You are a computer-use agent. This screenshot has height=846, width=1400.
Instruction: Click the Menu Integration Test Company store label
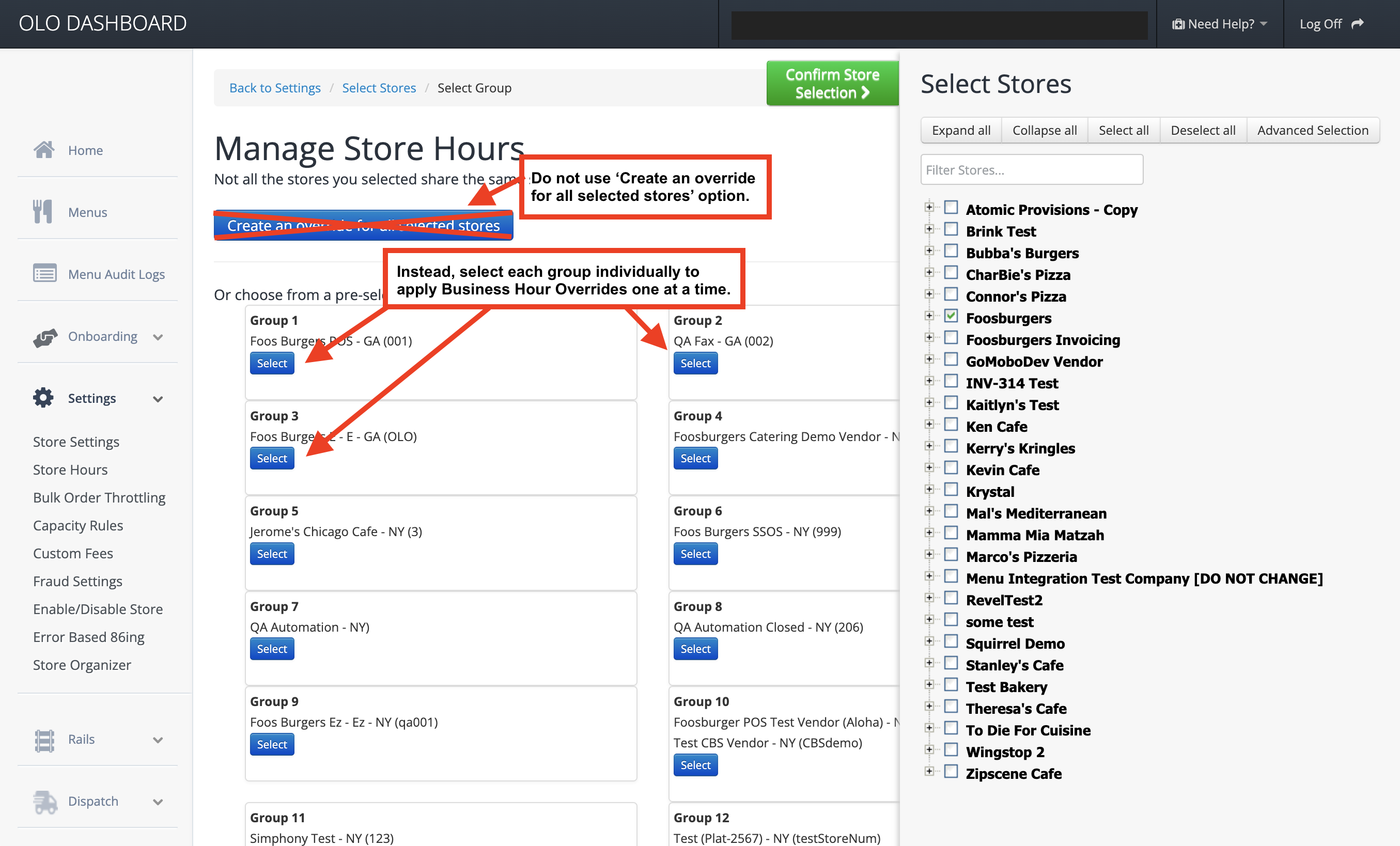pos(1144,578)
